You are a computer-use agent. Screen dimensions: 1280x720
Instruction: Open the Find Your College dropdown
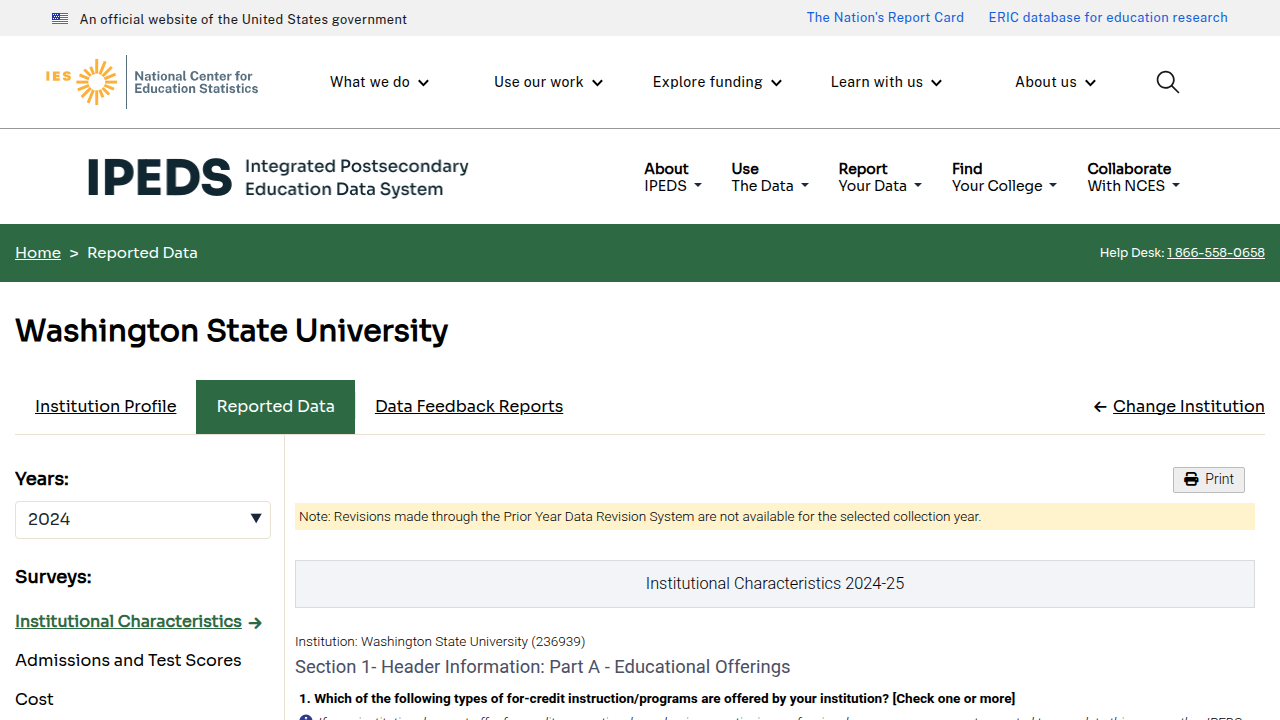(x=1004, y=177)
